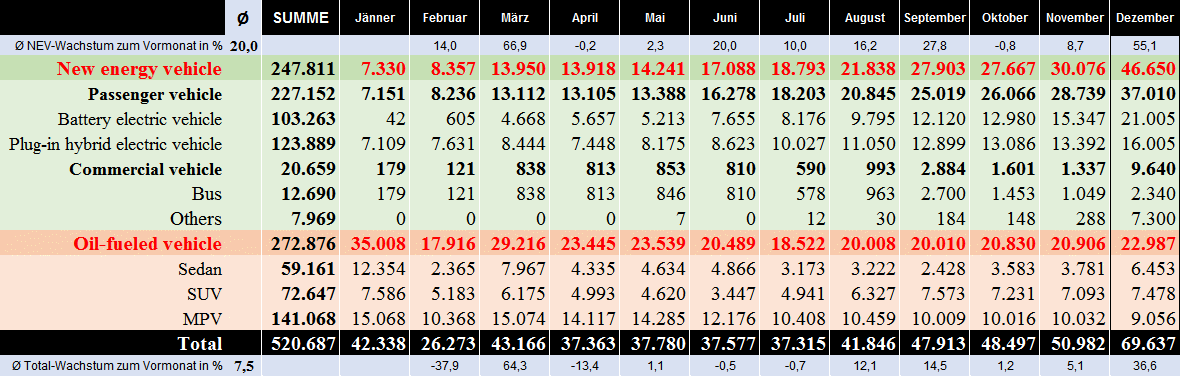Click total growth March value 64,3
1180x376 pixels.
point(514,366)
